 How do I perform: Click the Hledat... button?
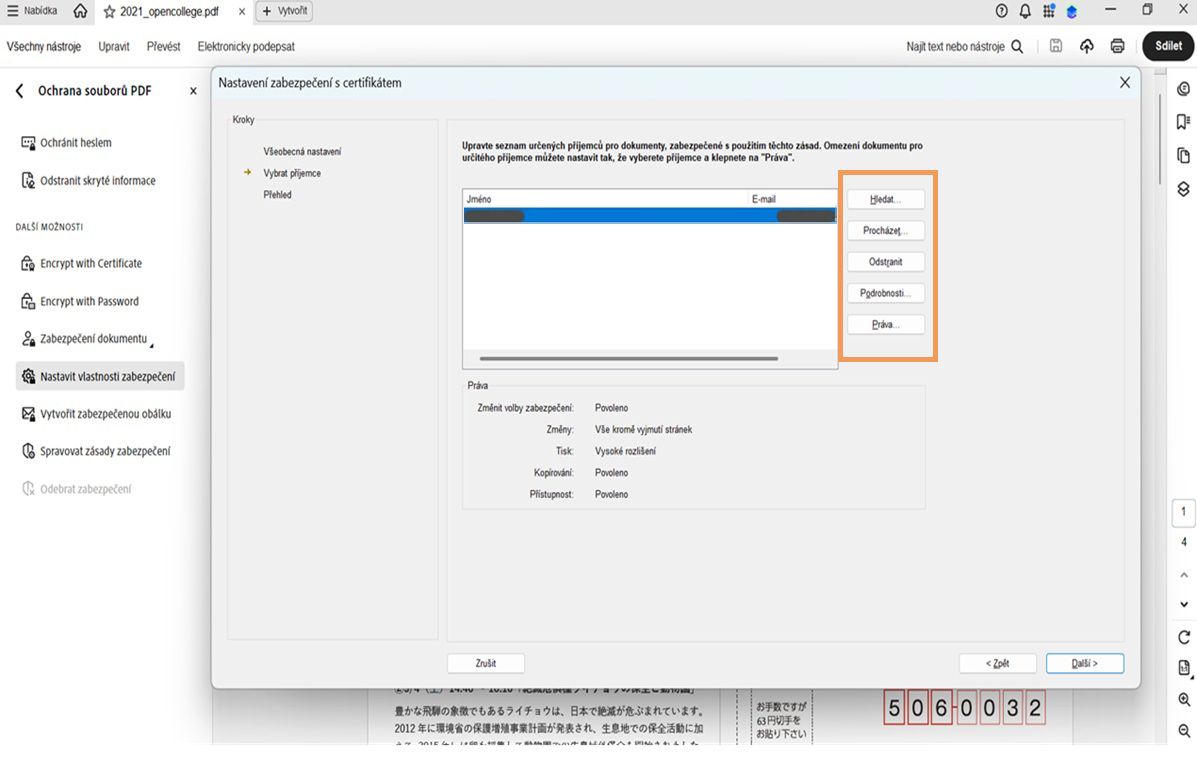[x=886, y=199]
